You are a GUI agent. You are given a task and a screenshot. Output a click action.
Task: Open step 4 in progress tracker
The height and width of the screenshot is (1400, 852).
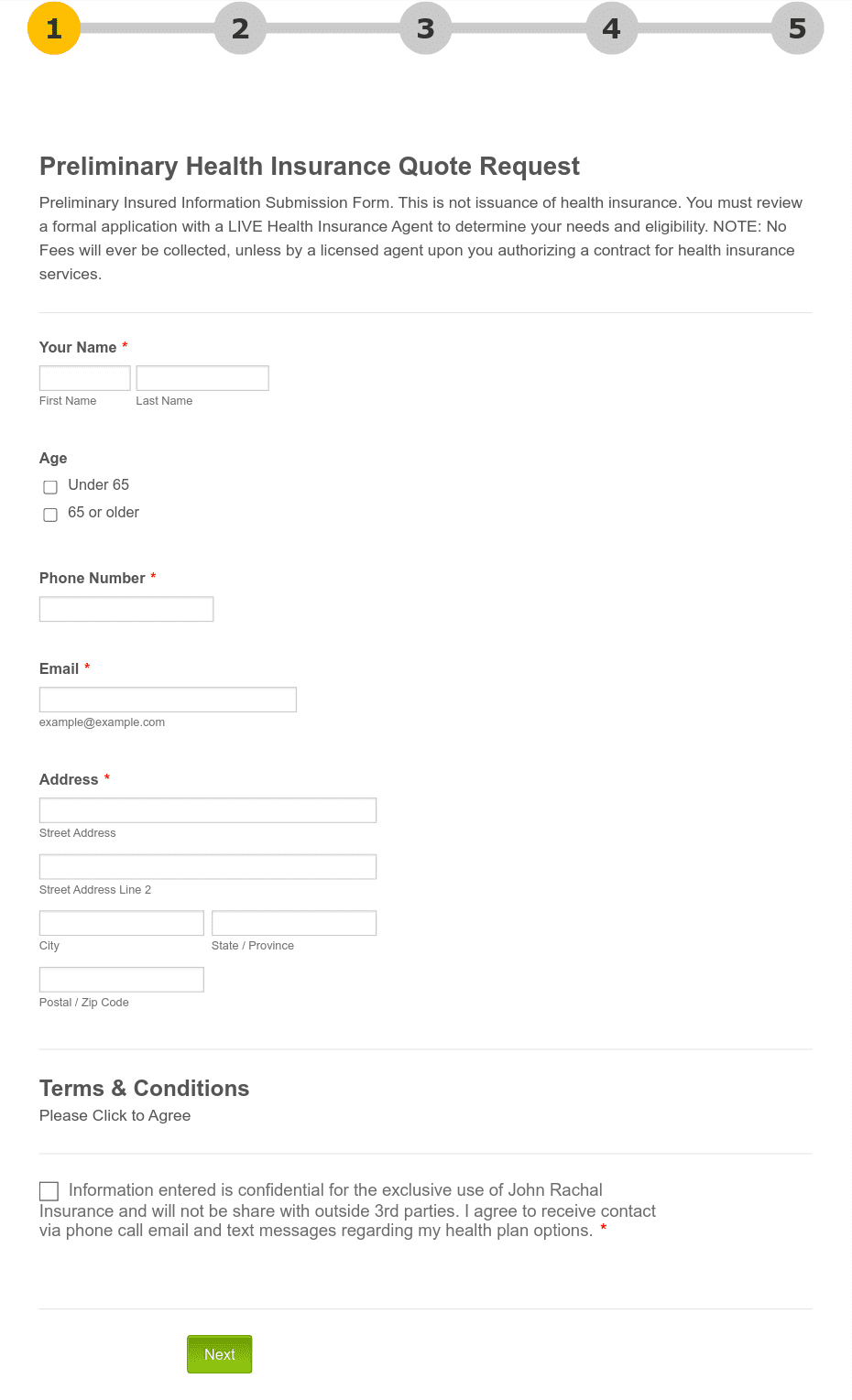click(x=612, y=28)
